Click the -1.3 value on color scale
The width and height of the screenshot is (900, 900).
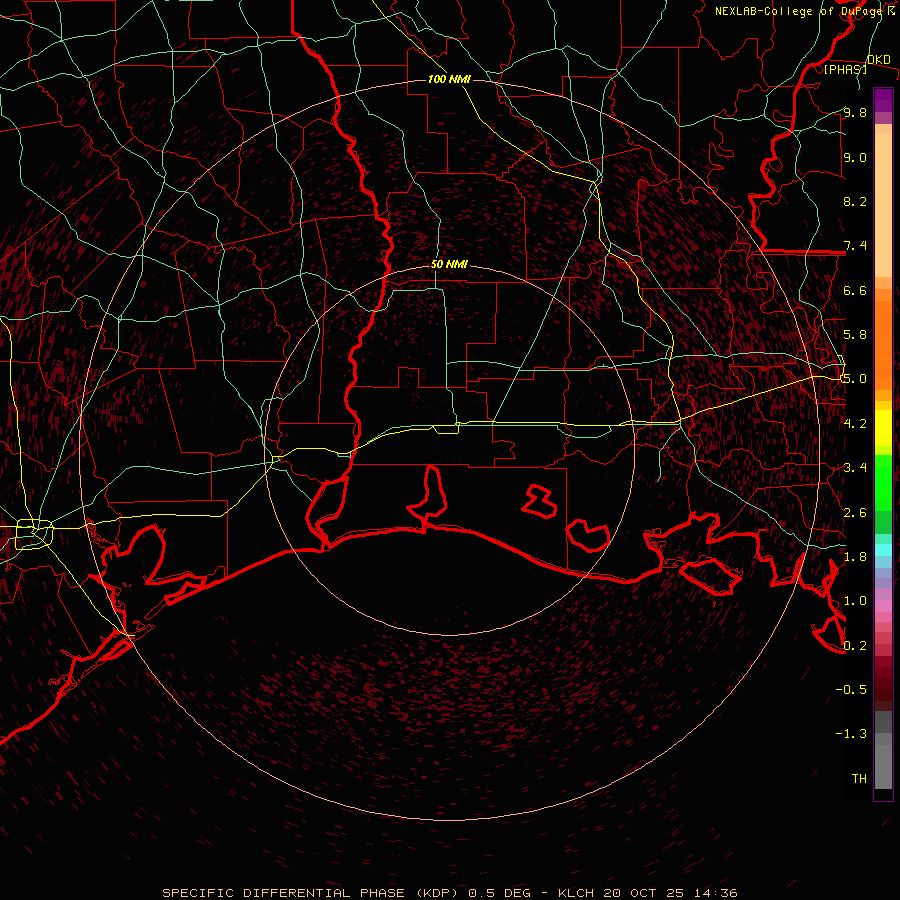(851, 734)
